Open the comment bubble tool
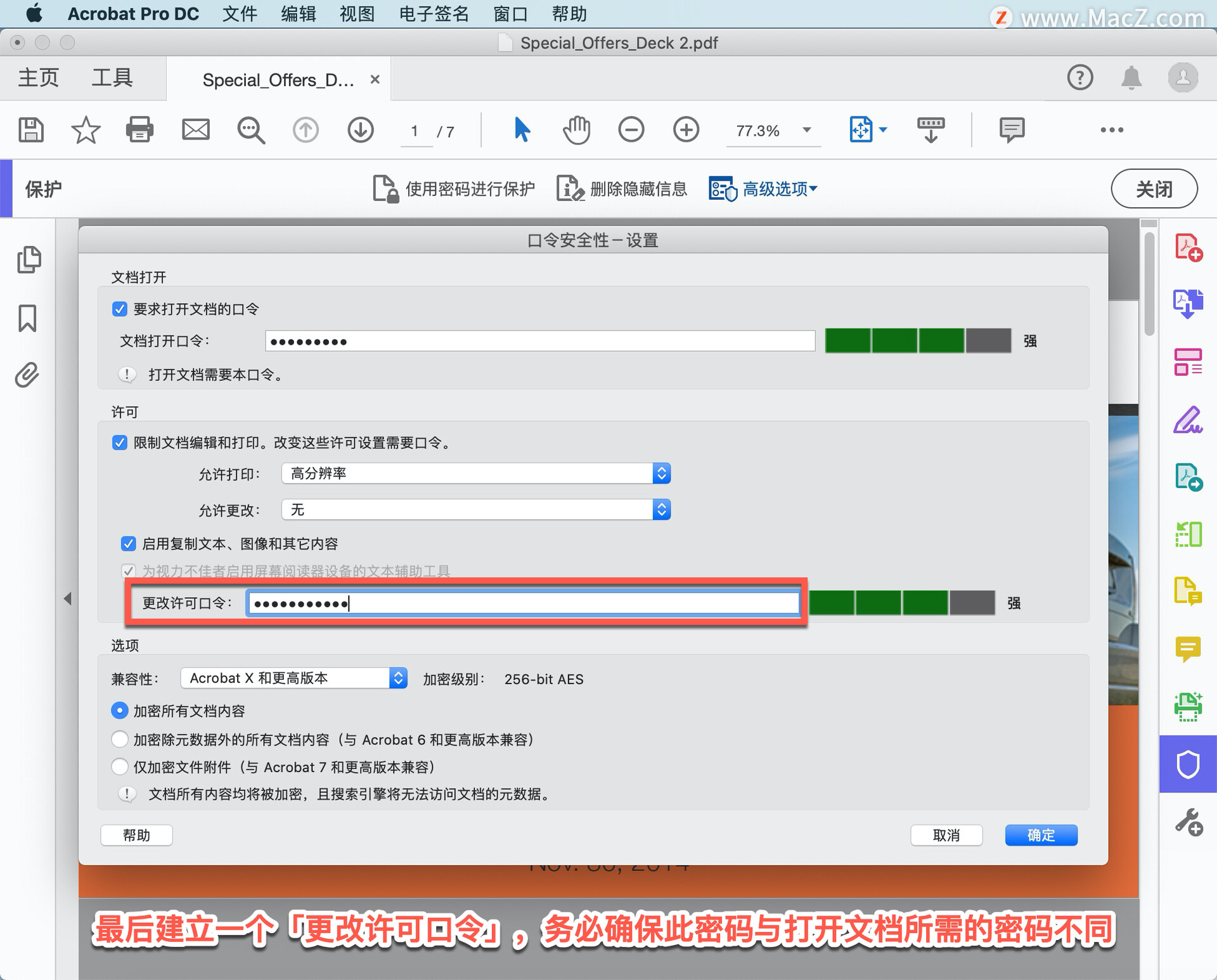1217x980 pixels. point(1012,130)
